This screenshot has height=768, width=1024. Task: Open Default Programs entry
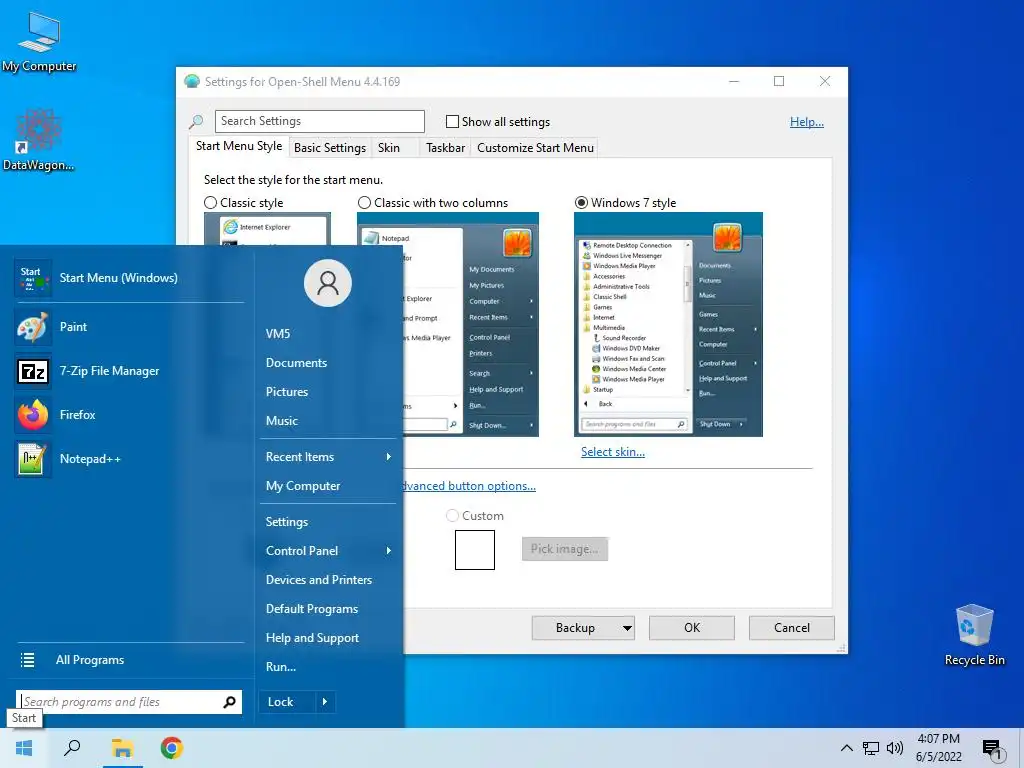pyautogui.click(x=312, y=609)
